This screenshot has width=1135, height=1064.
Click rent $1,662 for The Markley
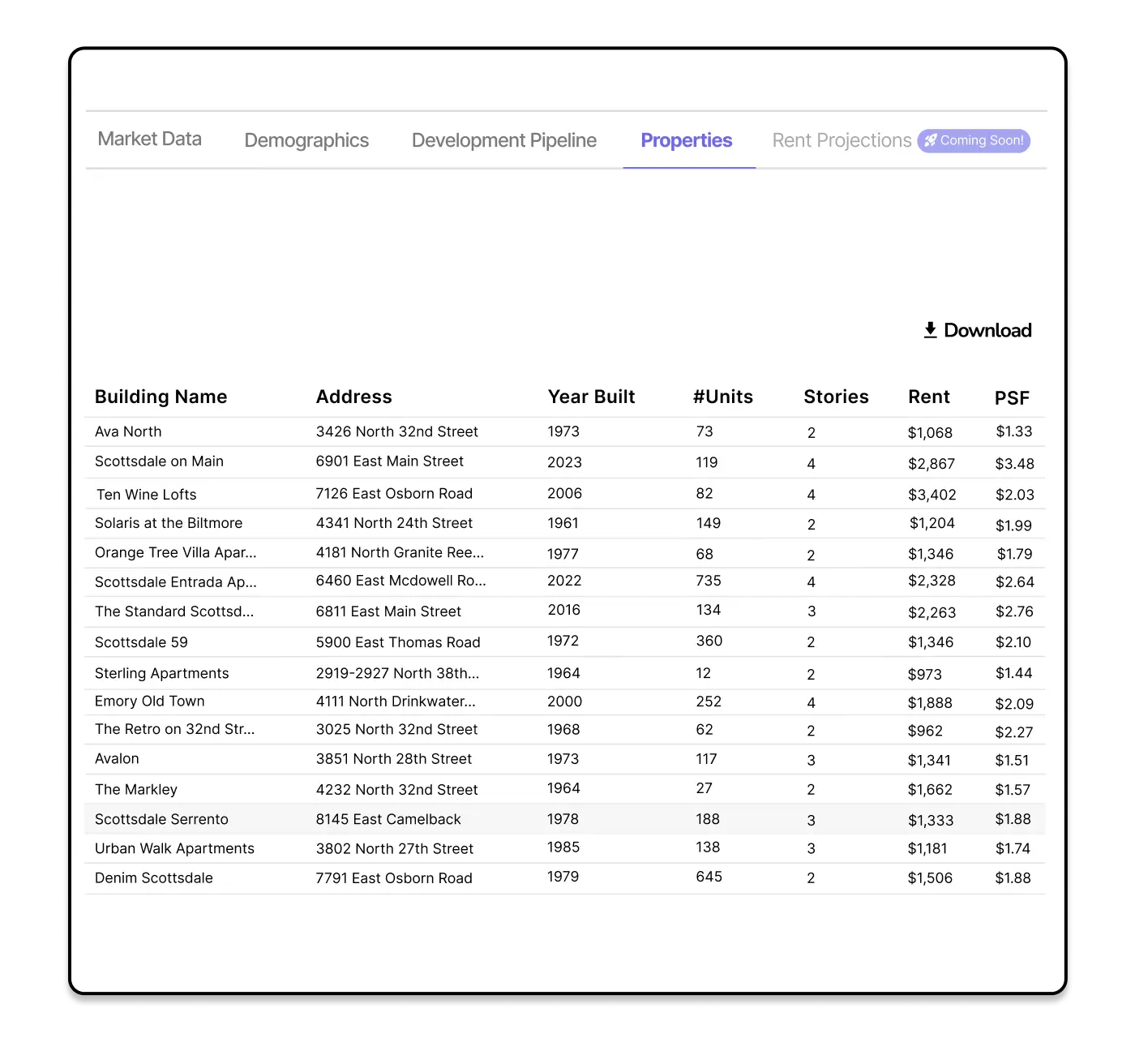tap(930, 790)
